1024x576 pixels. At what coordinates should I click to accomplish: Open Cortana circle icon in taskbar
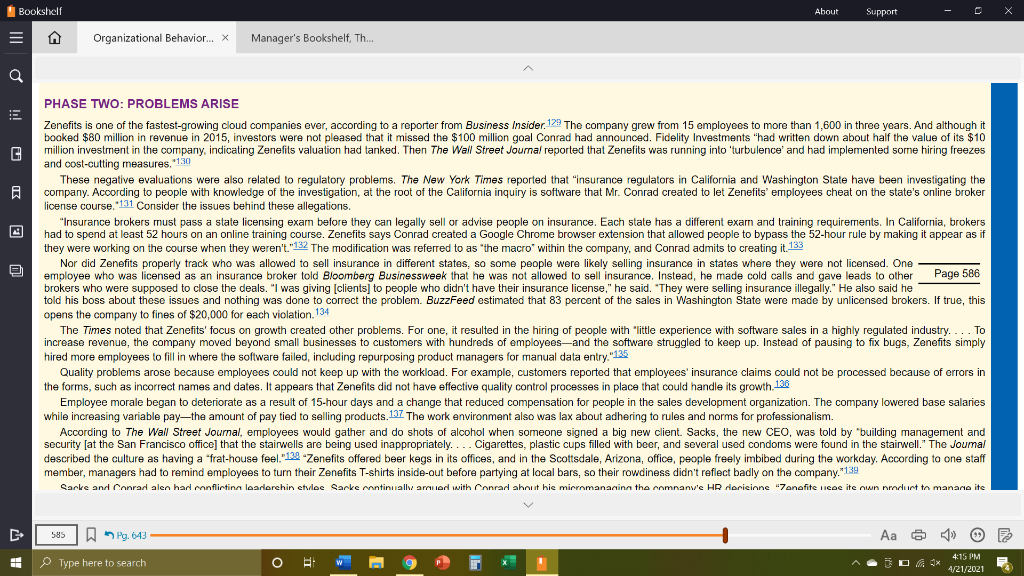[277, 563]
